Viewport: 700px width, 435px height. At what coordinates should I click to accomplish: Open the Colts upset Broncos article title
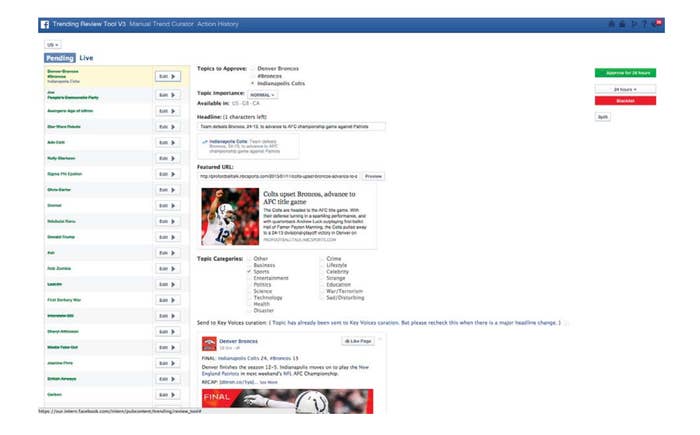(x=309, y=198)
